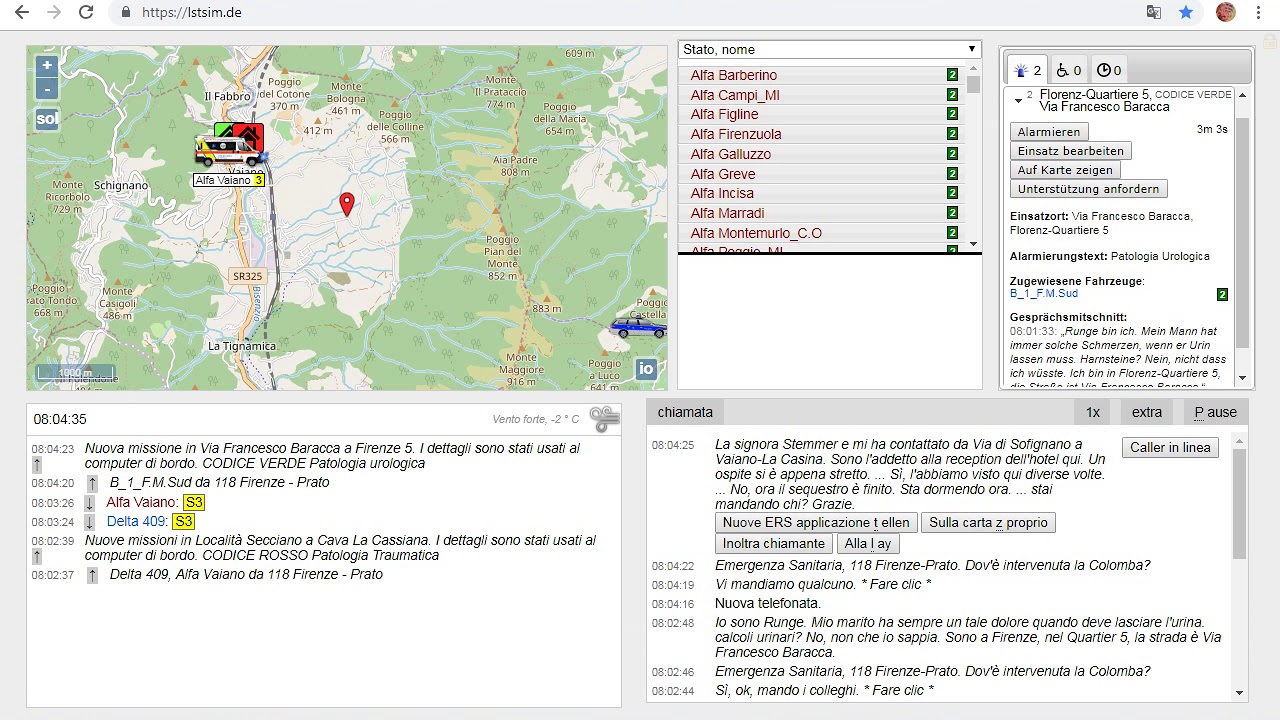
Task: Click the up-arrow beside B_1_F.M.Sud log entry
Action: coord(92,483)
